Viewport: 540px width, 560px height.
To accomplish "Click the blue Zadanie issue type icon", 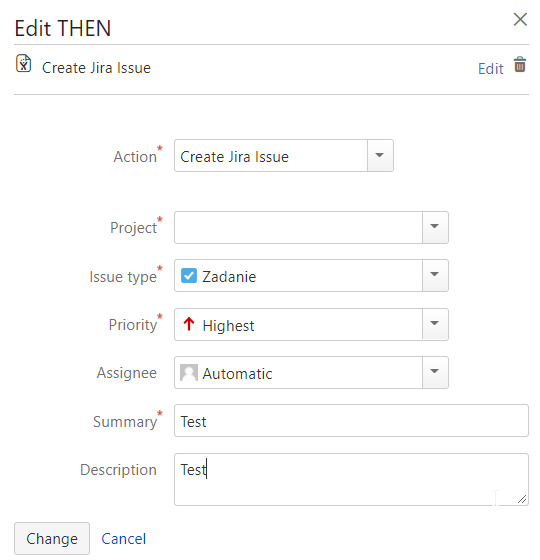I will point(189,276).
